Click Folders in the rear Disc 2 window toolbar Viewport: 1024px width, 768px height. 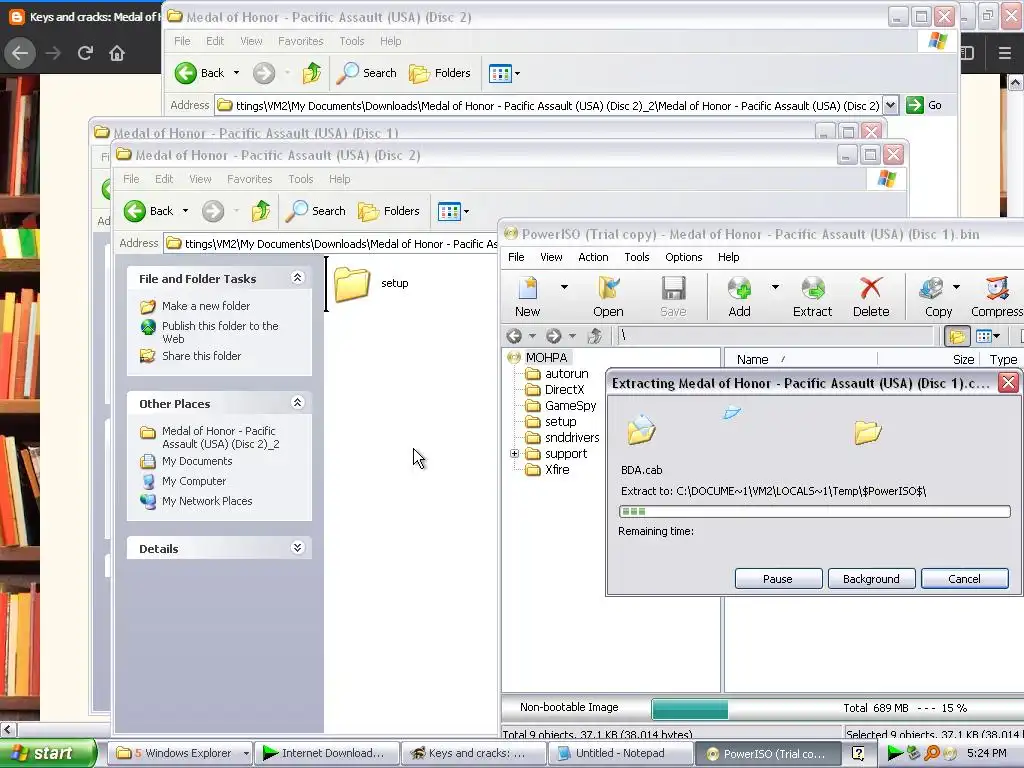[440, 73]
